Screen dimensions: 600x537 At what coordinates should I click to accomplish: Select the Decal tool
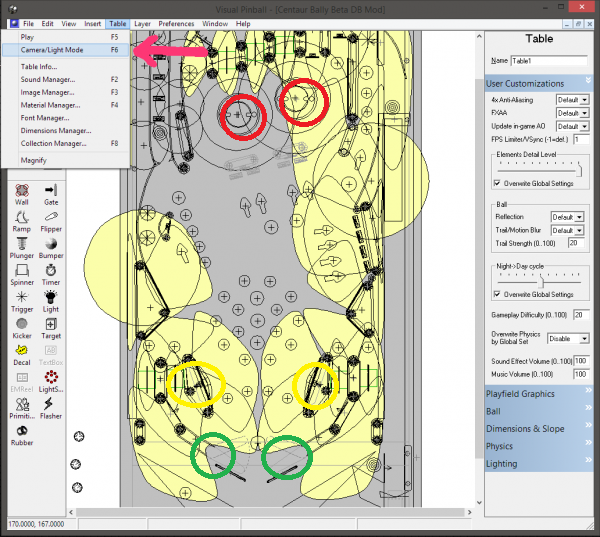point(22,356)
